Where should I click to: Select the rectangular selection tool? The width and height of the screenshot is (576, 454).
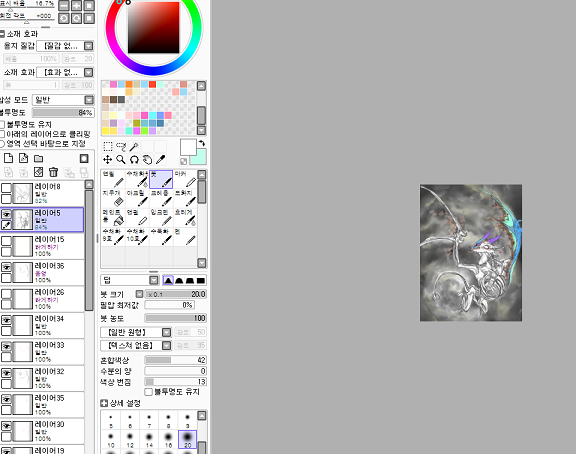point(108,147)
